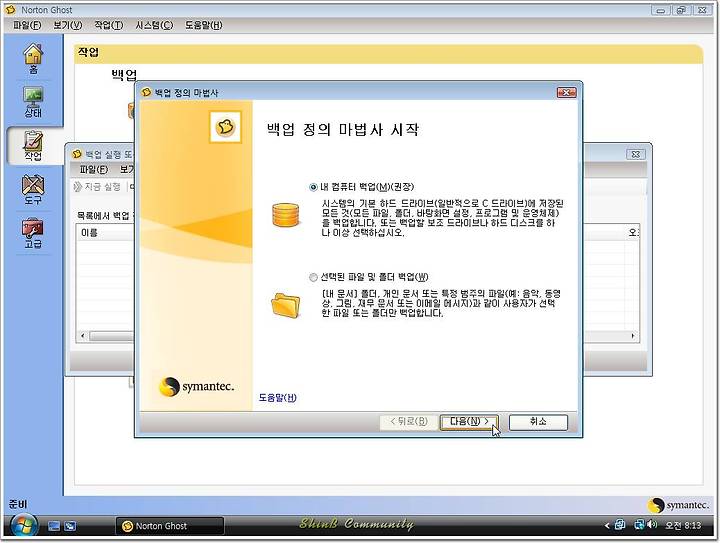
Task: Click Norton Ghost taskbar button
Action: [170, 526]
